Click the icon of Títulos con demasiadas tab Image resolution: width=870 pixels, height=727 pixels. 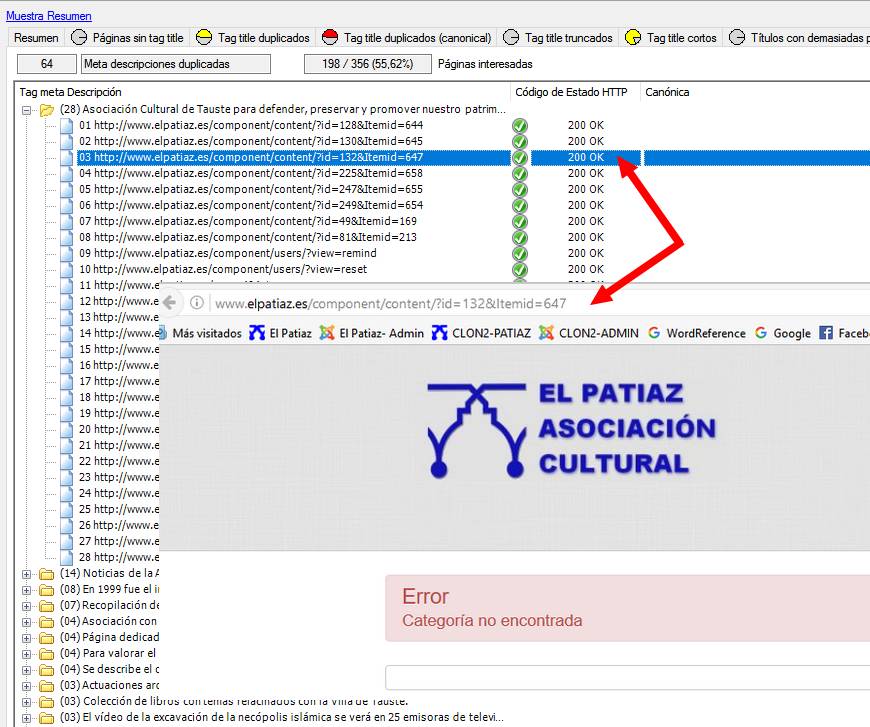[737, 38]
